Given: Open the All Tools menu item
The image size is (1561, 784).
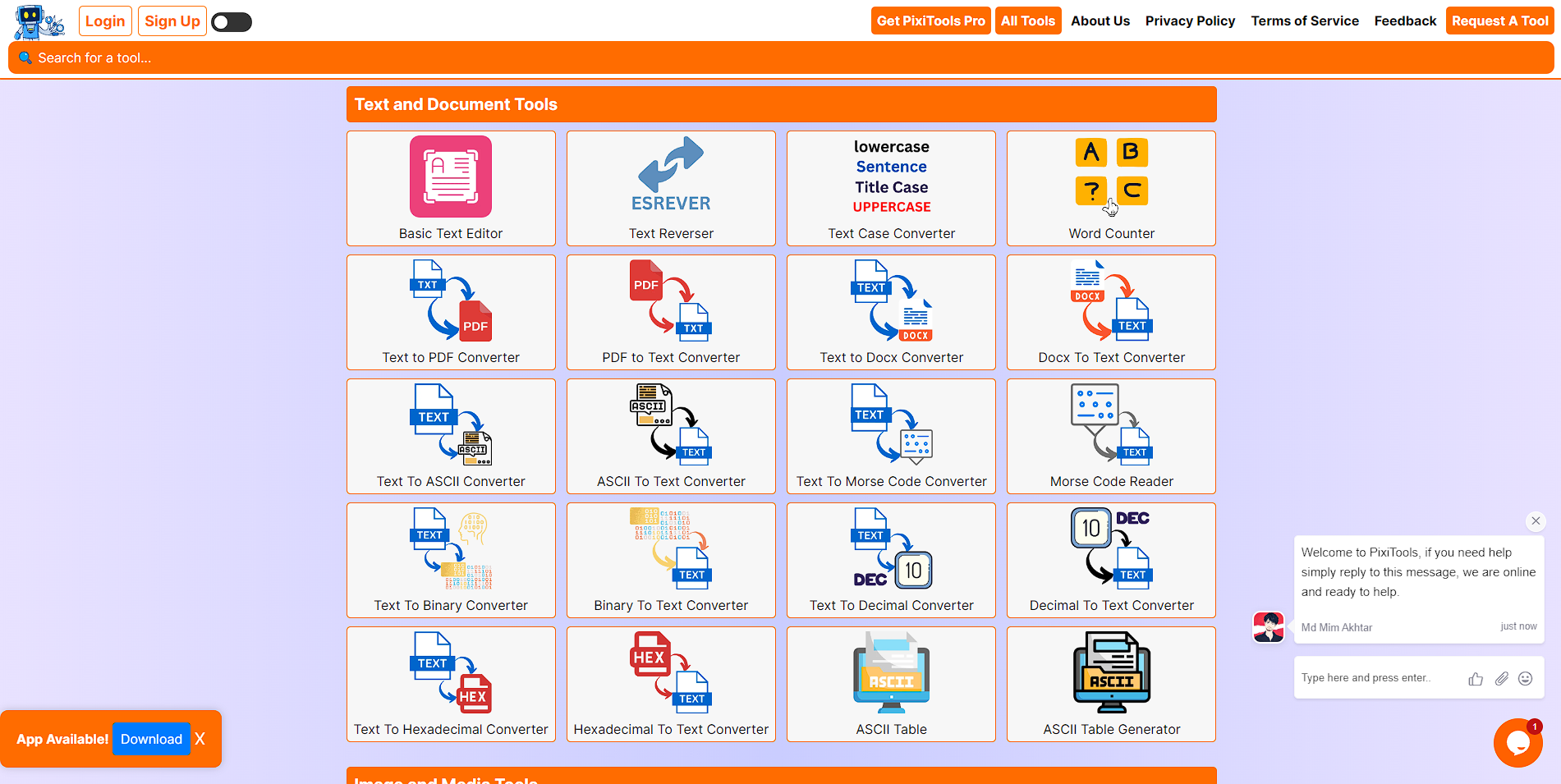Looking at the screenshot, I should pyautogui.click(x=1028, y=21).
